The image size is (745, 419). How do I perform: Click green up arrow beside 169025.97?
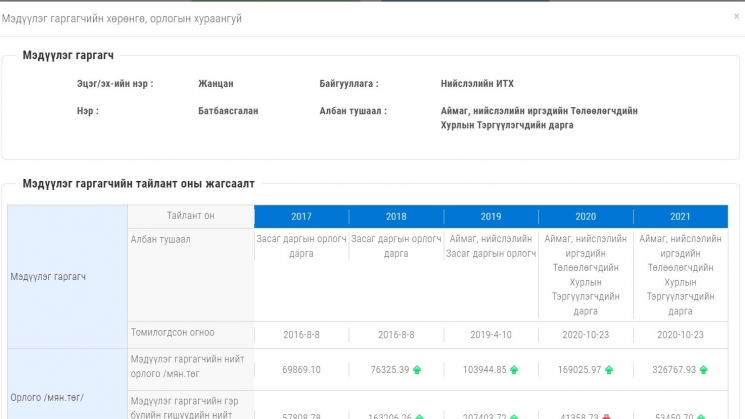(x=609, y=370)
